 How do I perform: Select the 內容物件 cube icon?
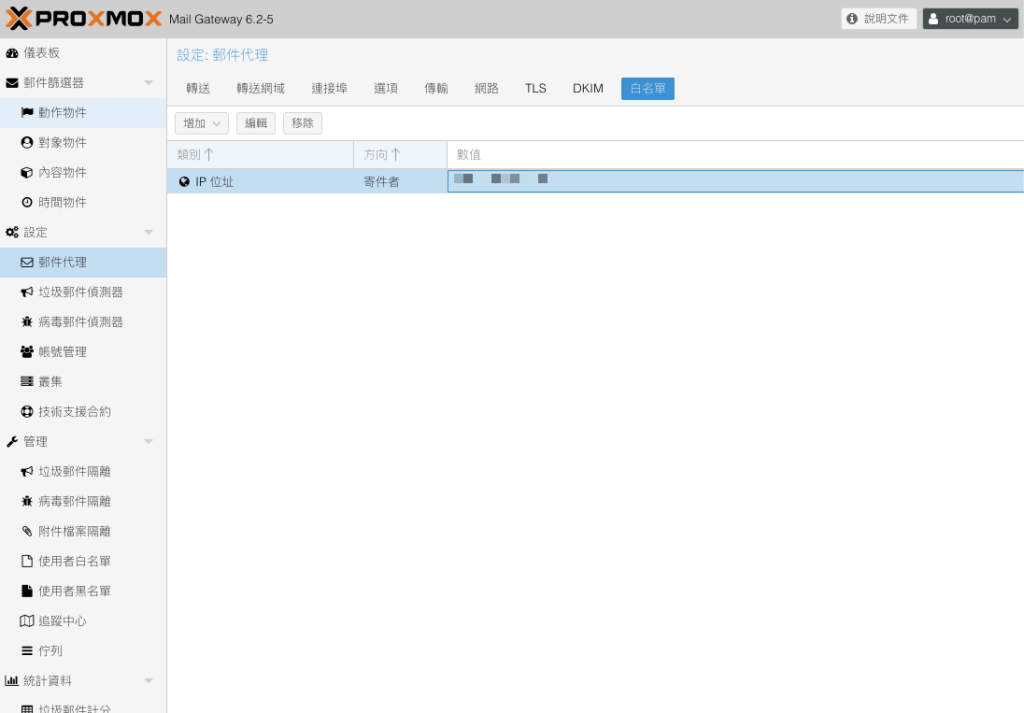click(27, 172)
